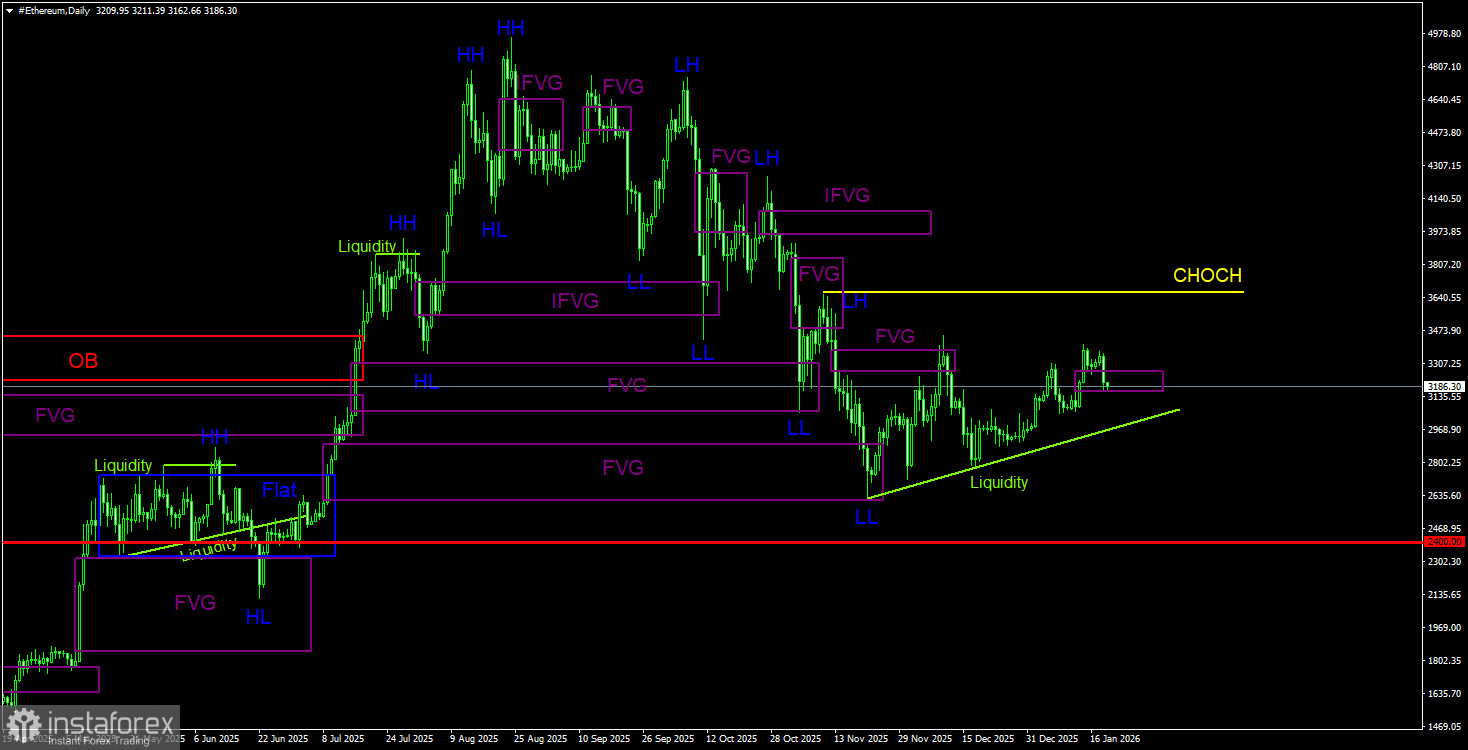Click the 31 Dec 2025 date label
Screen dimensions: 1468x750
pyautogui.click(x=1053, y=739)
